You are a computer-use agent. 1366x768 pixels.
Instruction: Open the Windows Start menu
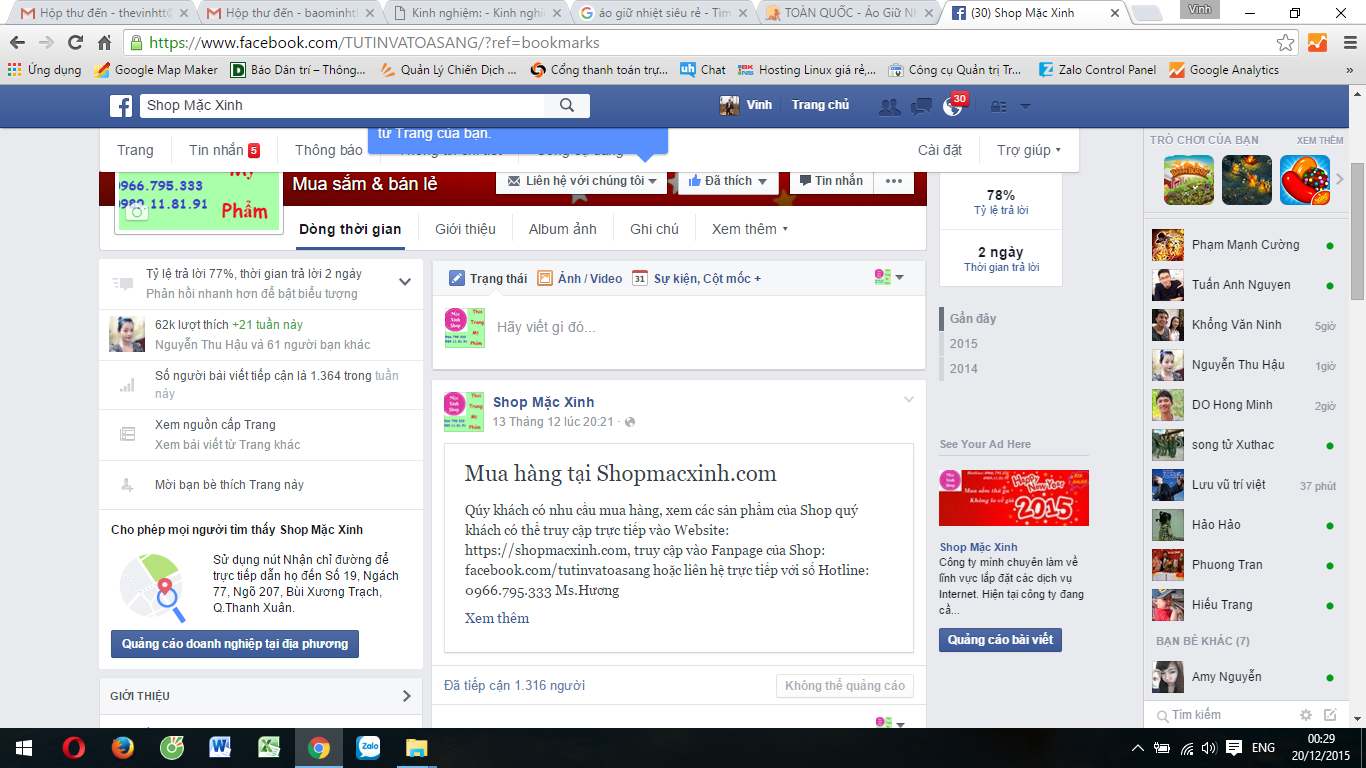[24, 747]
